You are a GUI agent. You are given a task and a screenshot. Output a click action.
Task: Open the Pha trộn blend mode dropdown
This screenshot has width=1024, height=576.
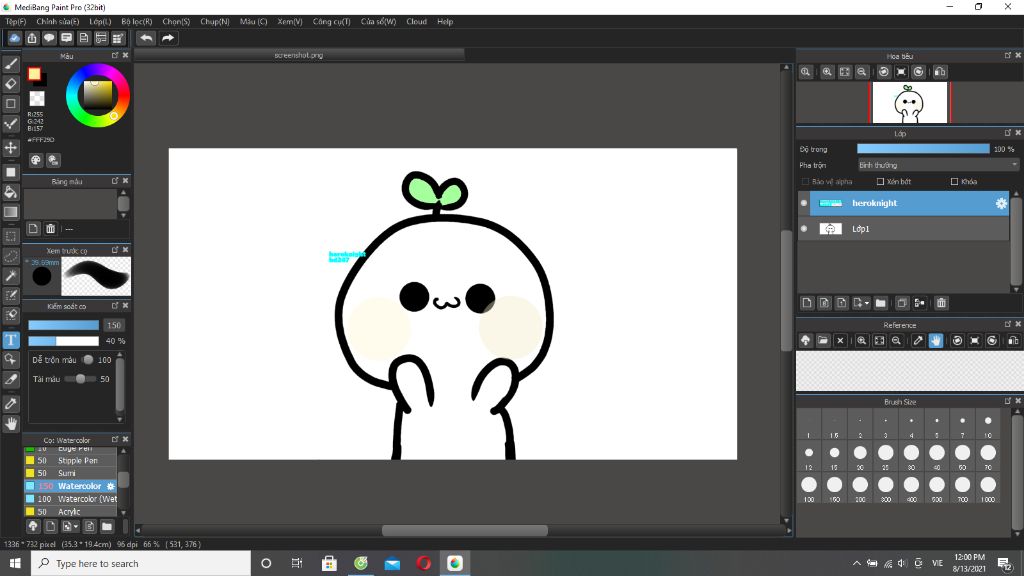(x=938, y=165)
